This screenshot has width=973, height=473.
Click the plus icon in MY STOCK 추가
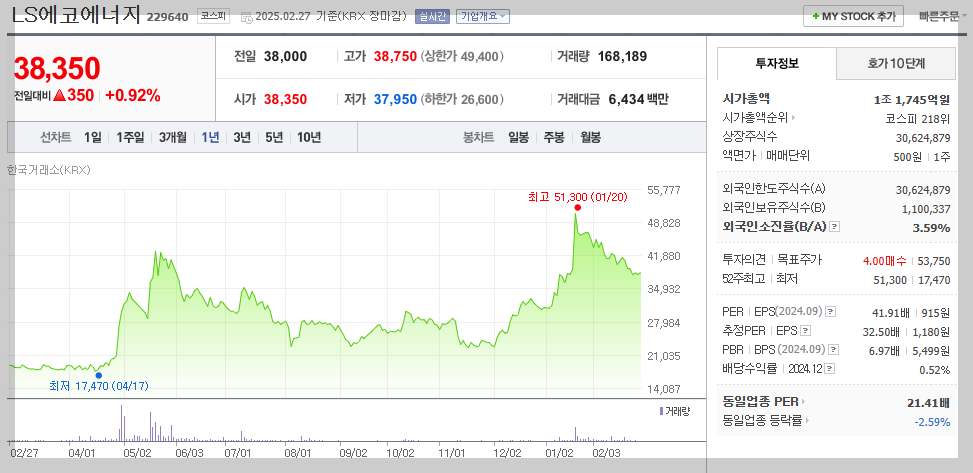click(815, 17)
